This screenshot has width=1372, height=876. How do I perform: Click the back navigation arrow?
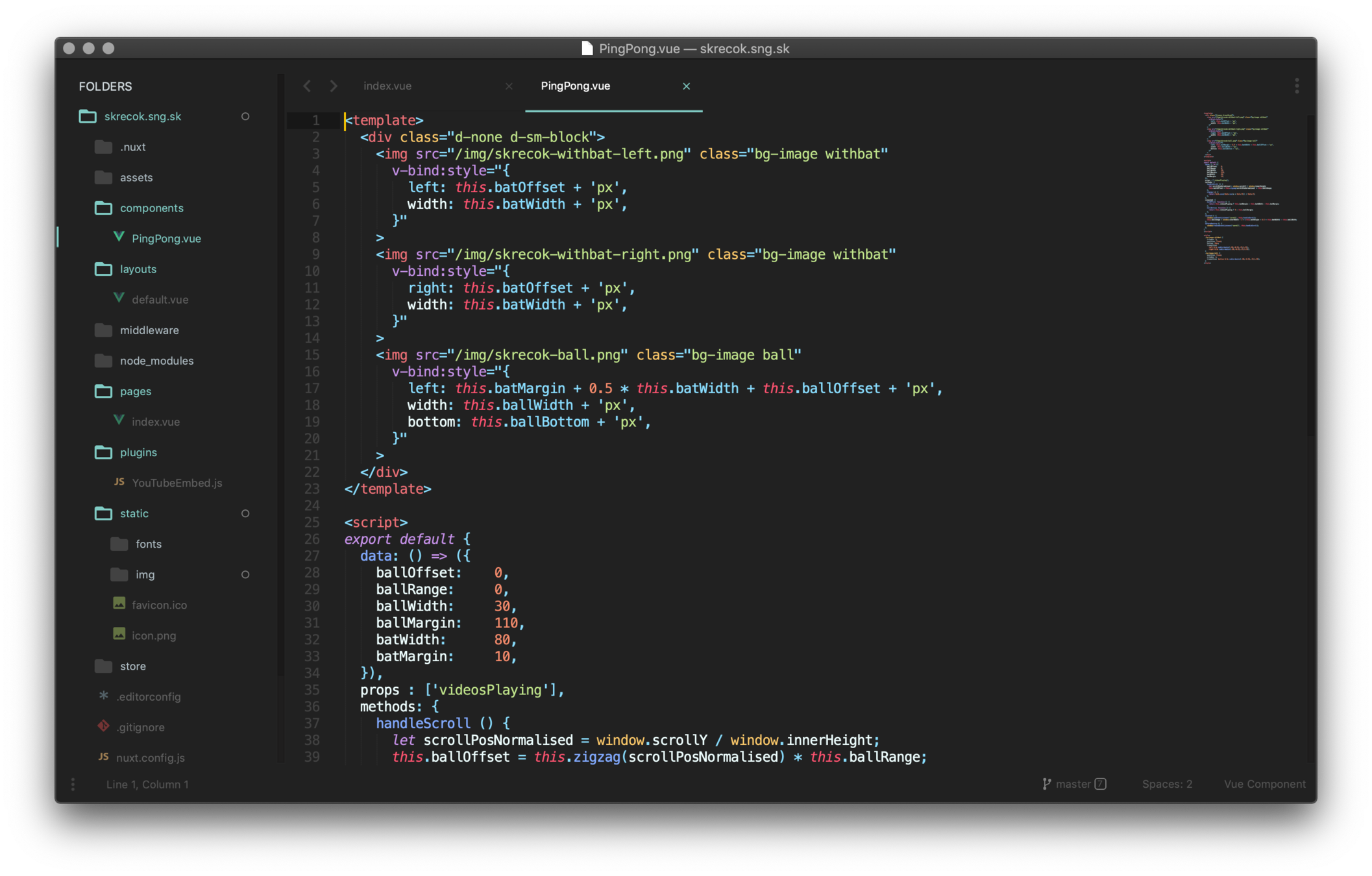click(307, 86)
